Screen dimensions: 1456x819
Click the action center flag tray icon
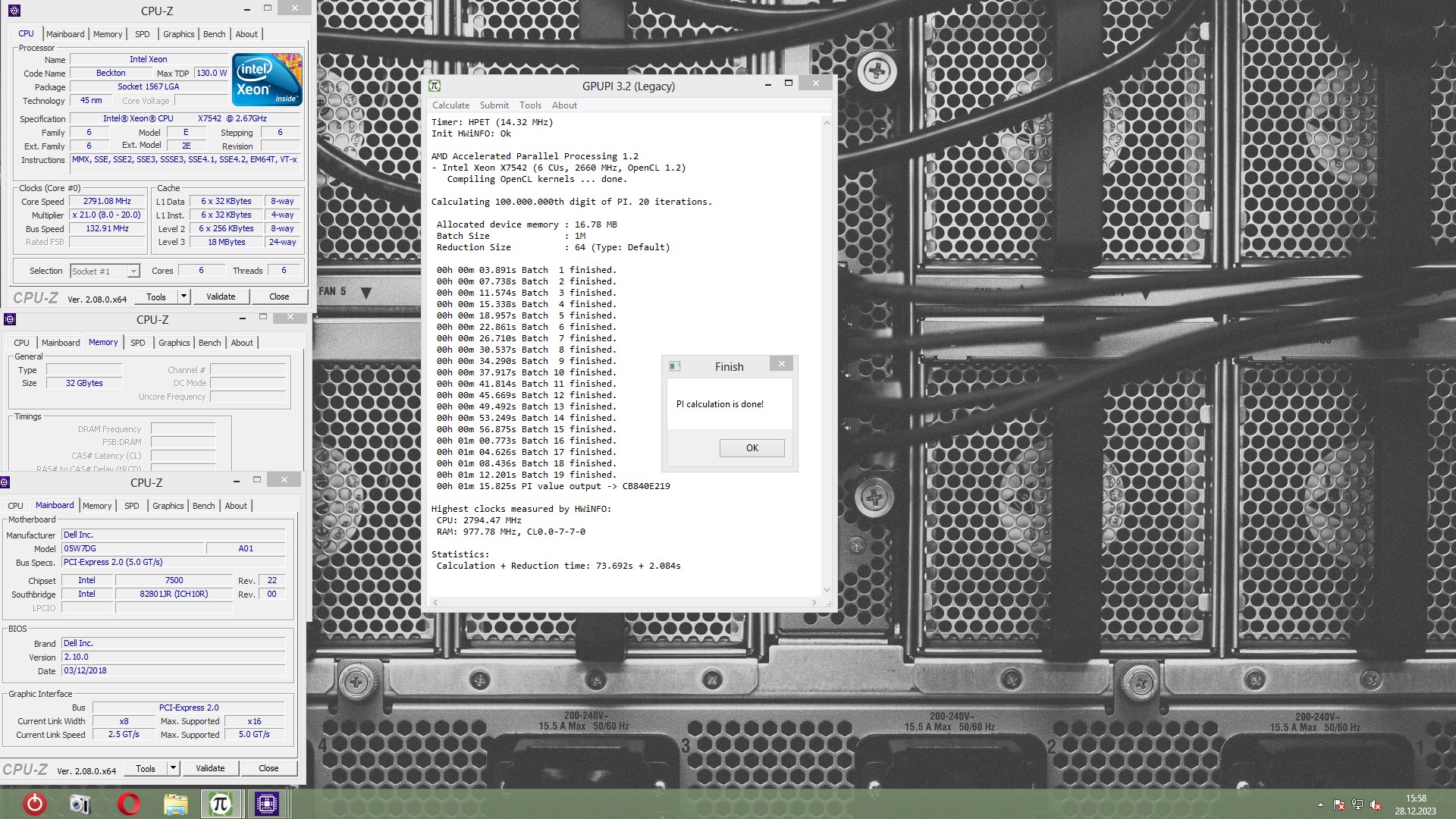point(1339,805)
